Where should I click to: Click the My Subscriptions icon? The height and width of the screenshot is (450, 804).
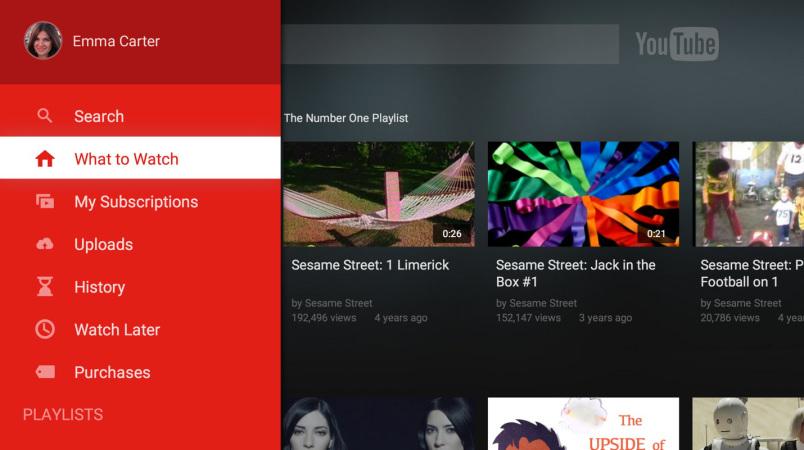click(45, 201)
